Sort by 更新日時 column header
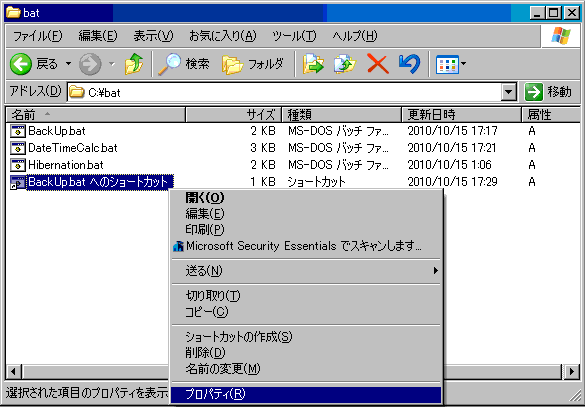585x407 pixels. tap(462, 115)
